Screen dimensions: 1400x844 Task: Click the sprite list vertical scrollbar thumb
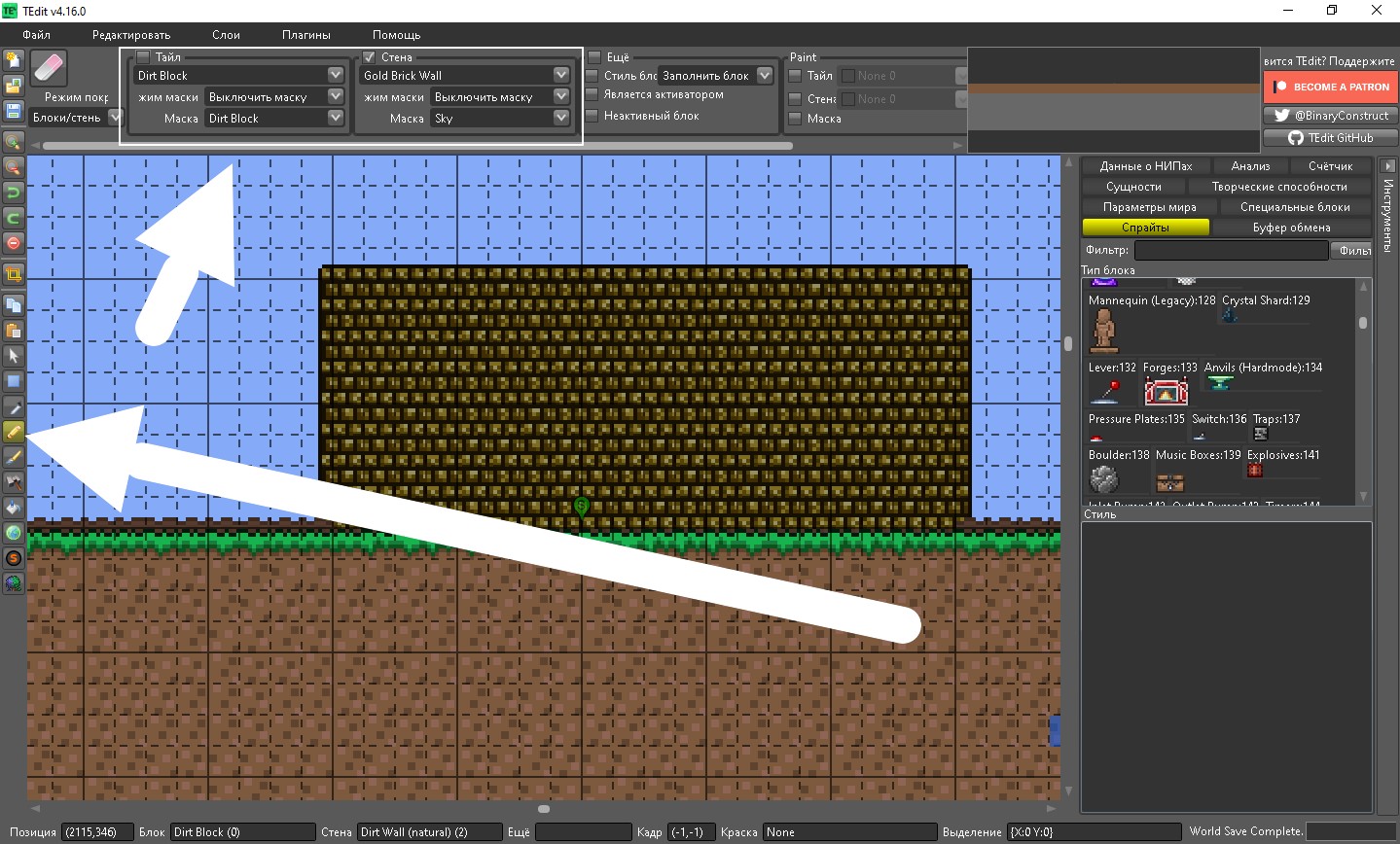tap(1363, 323)
